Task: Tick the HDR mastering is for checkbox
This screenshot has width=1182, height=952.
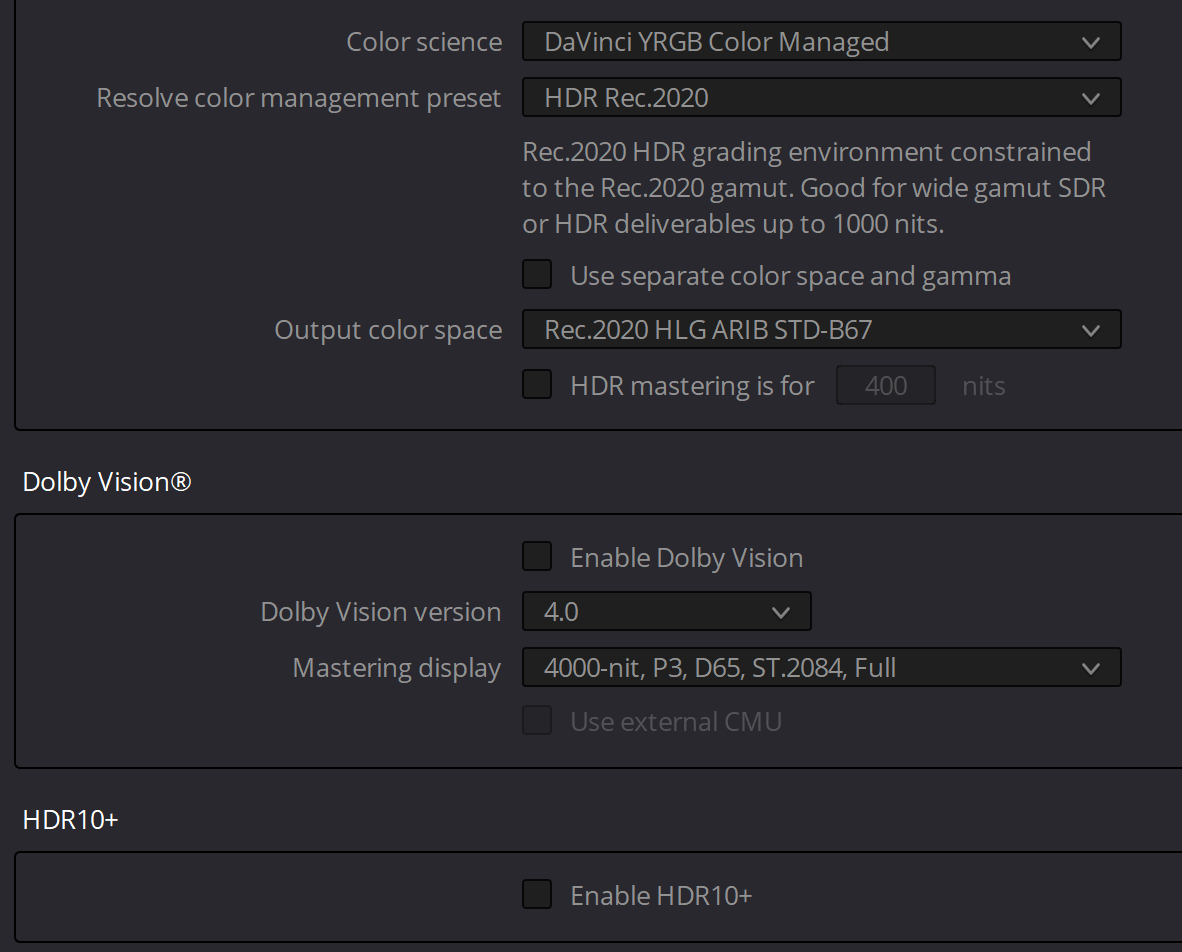Action: pyautogui.click(x=537, y=384)
